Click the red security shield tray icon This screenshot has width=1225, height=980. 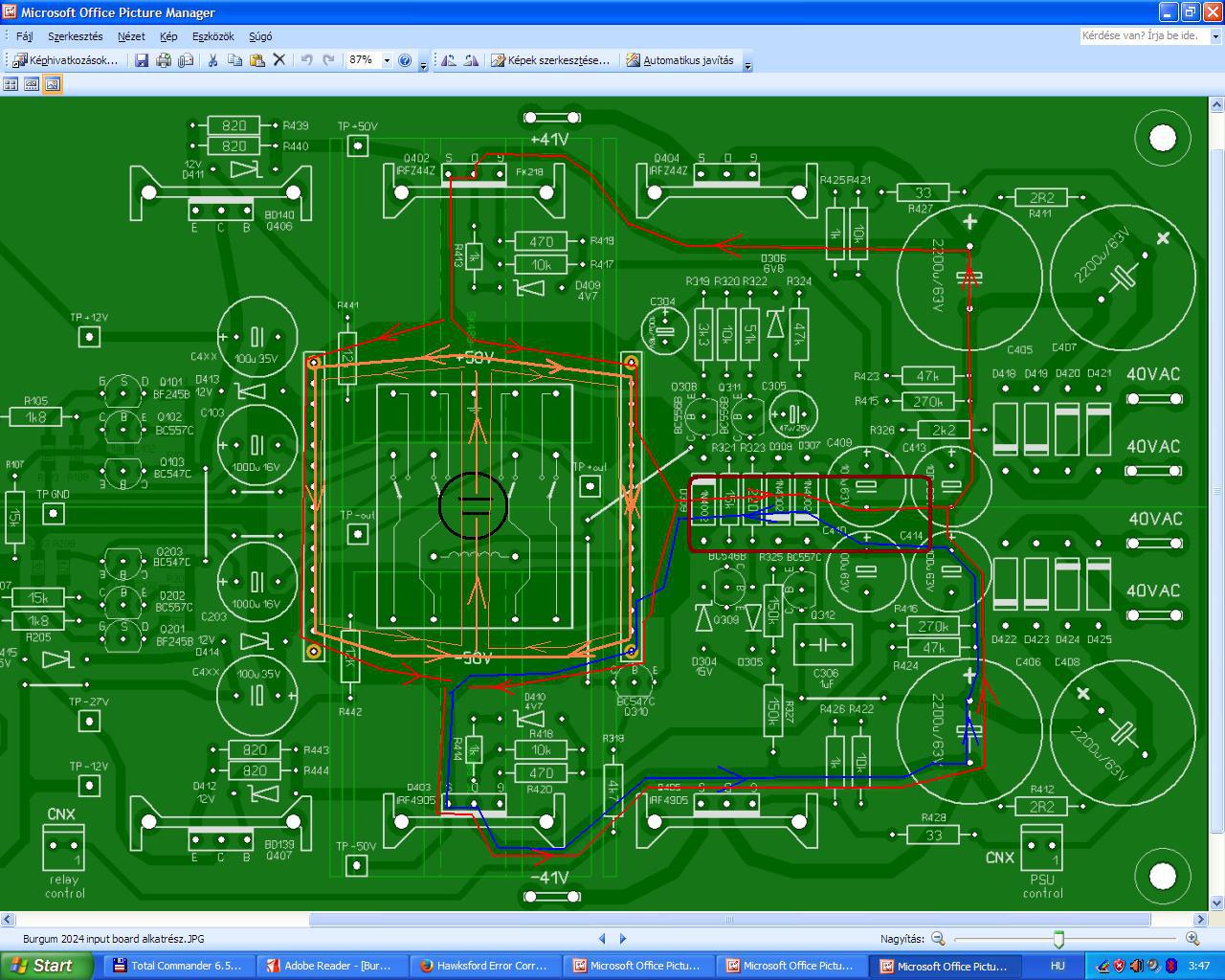(1120, 966)
